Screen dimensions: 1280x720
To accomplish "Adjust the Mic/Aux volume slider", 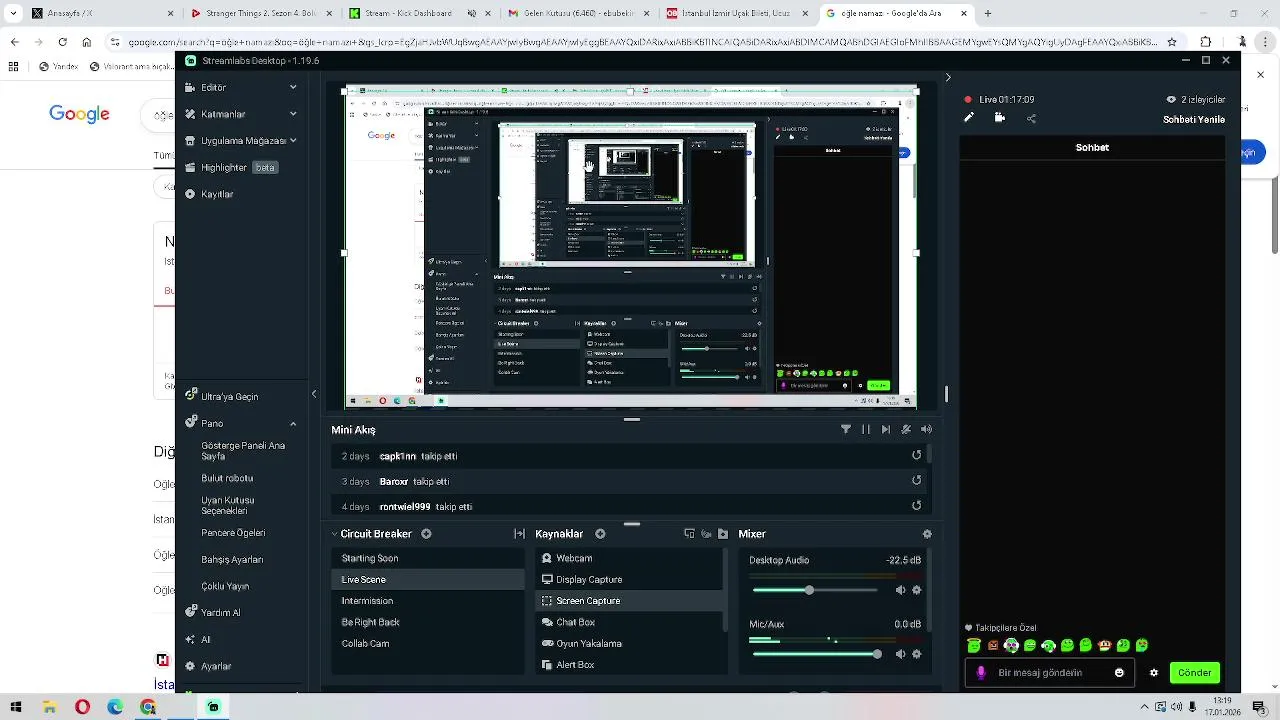I will (x=815, y=654).
